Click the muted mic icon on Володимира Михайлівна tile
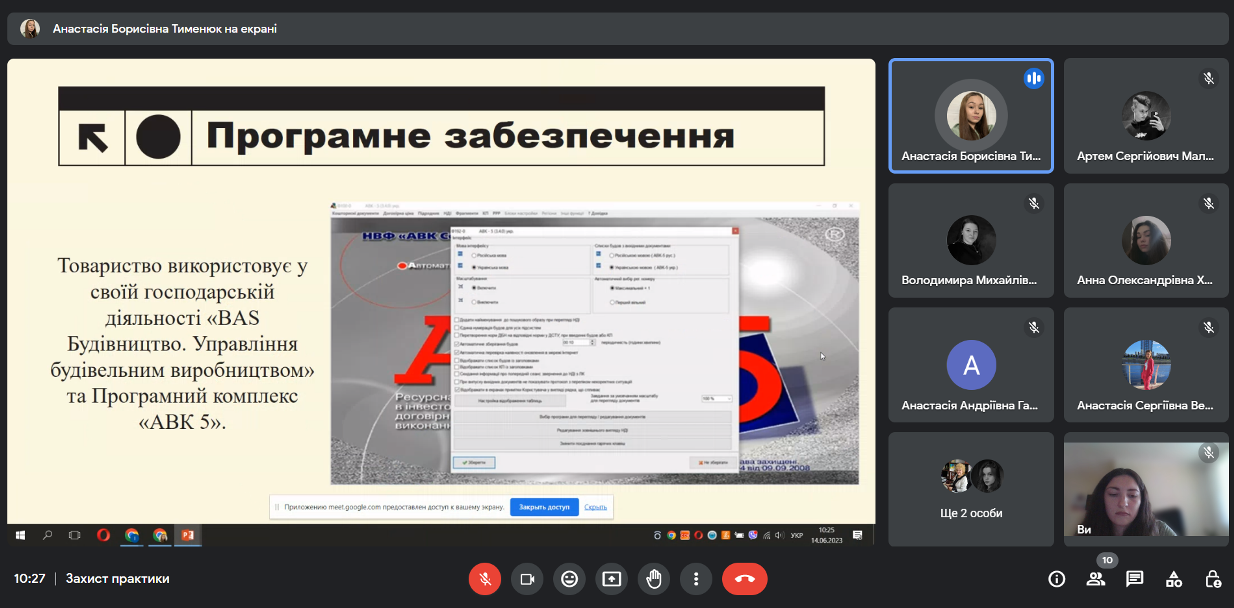Viewport: 1234px width, 608px height. tap(1034, 203)
